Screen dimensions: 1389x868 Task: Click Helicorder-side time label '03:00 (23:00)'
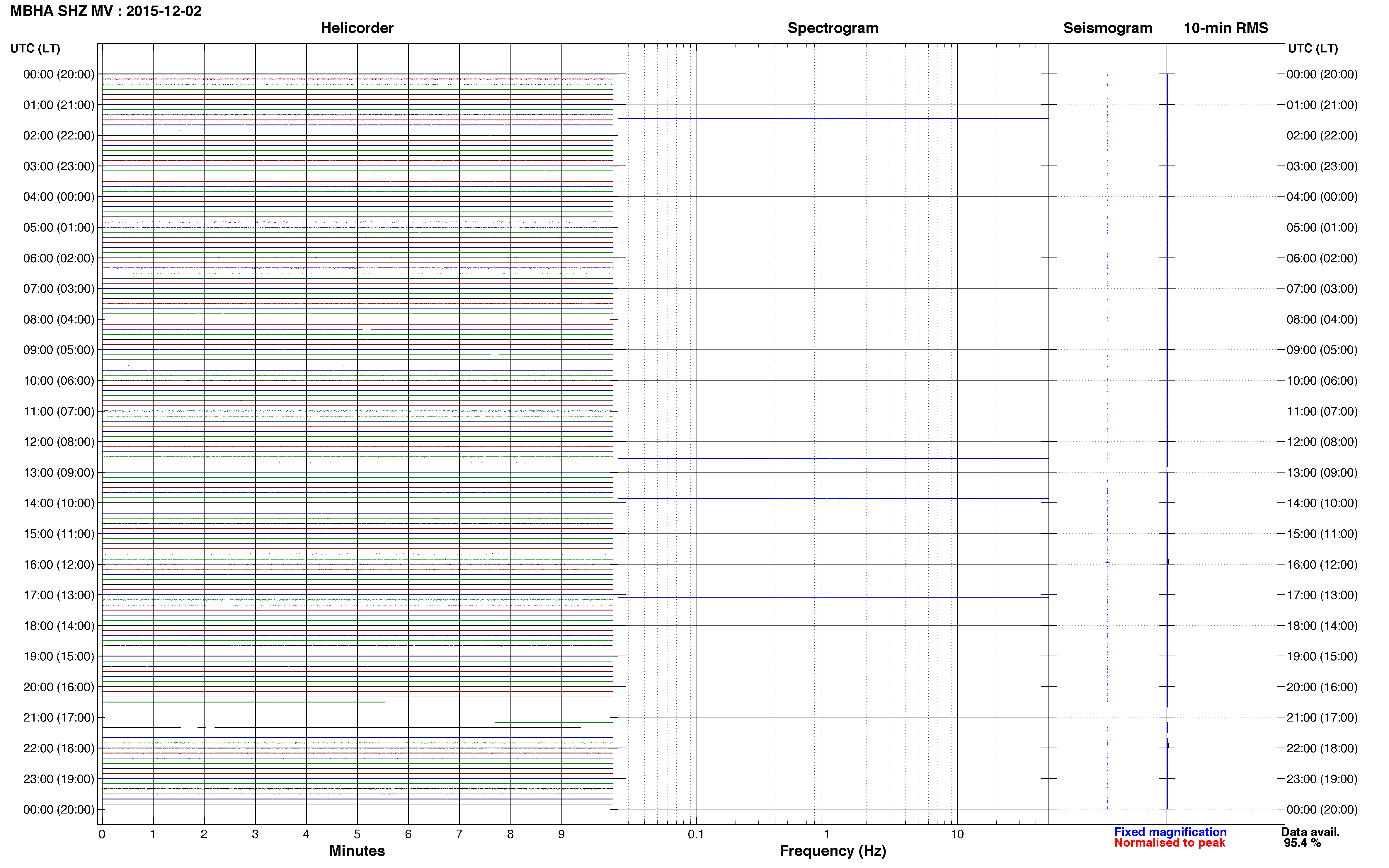point(59,166)
